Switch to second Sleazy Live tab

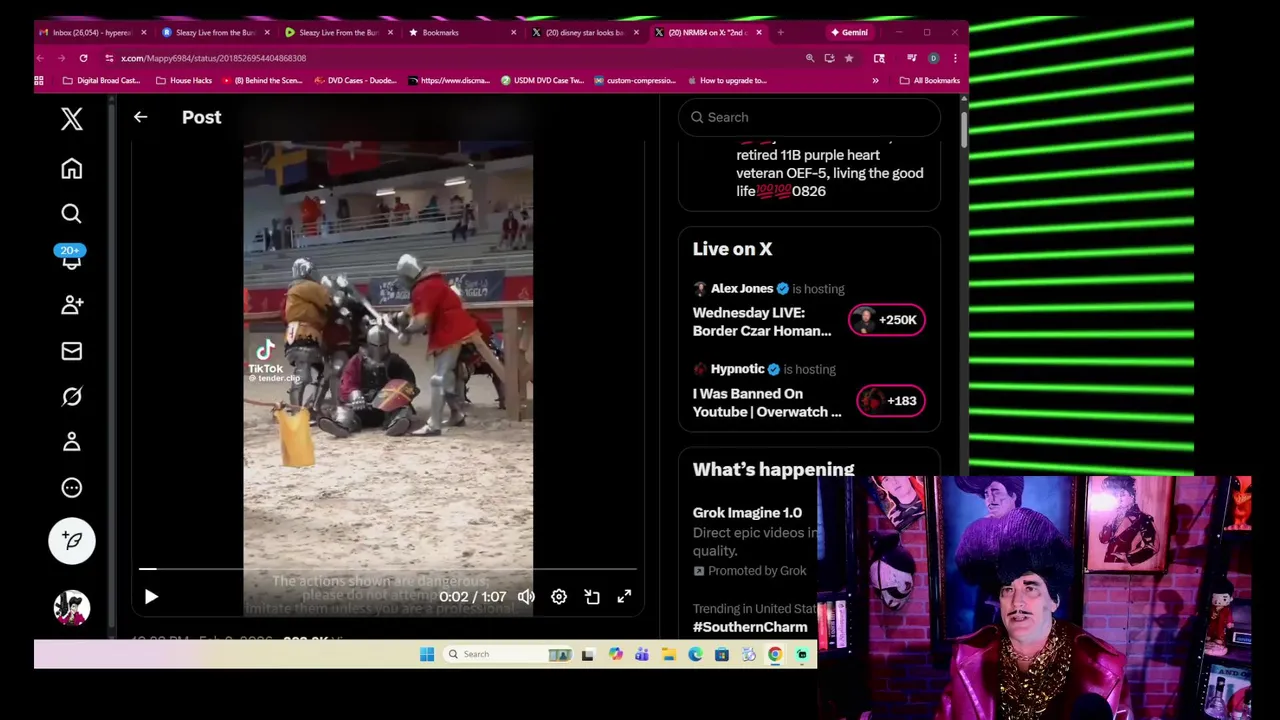tap(338, 32)
